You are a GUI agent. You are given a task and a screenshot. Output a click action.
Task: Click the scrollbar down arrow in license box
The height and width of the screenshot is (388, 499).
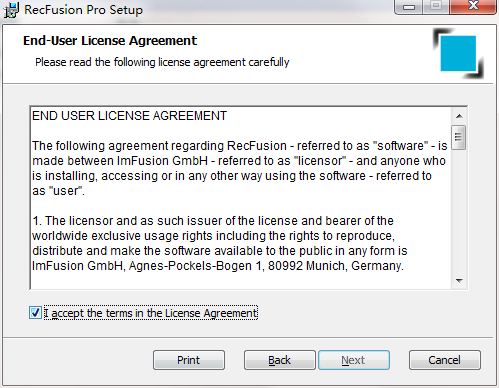point(459,281)
